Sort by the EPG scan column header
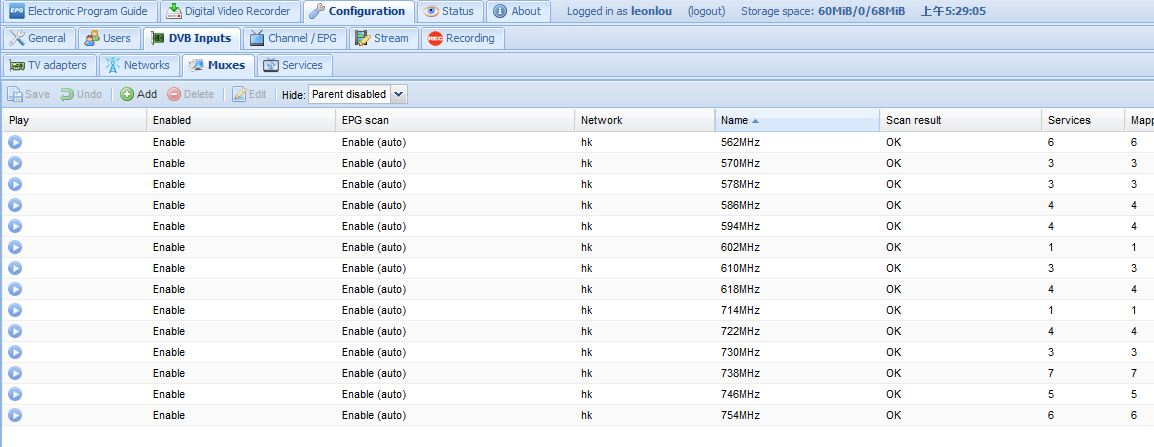The height and width of the screenshot is (447, 1154). pyautogui.click(x=455, y=120)
